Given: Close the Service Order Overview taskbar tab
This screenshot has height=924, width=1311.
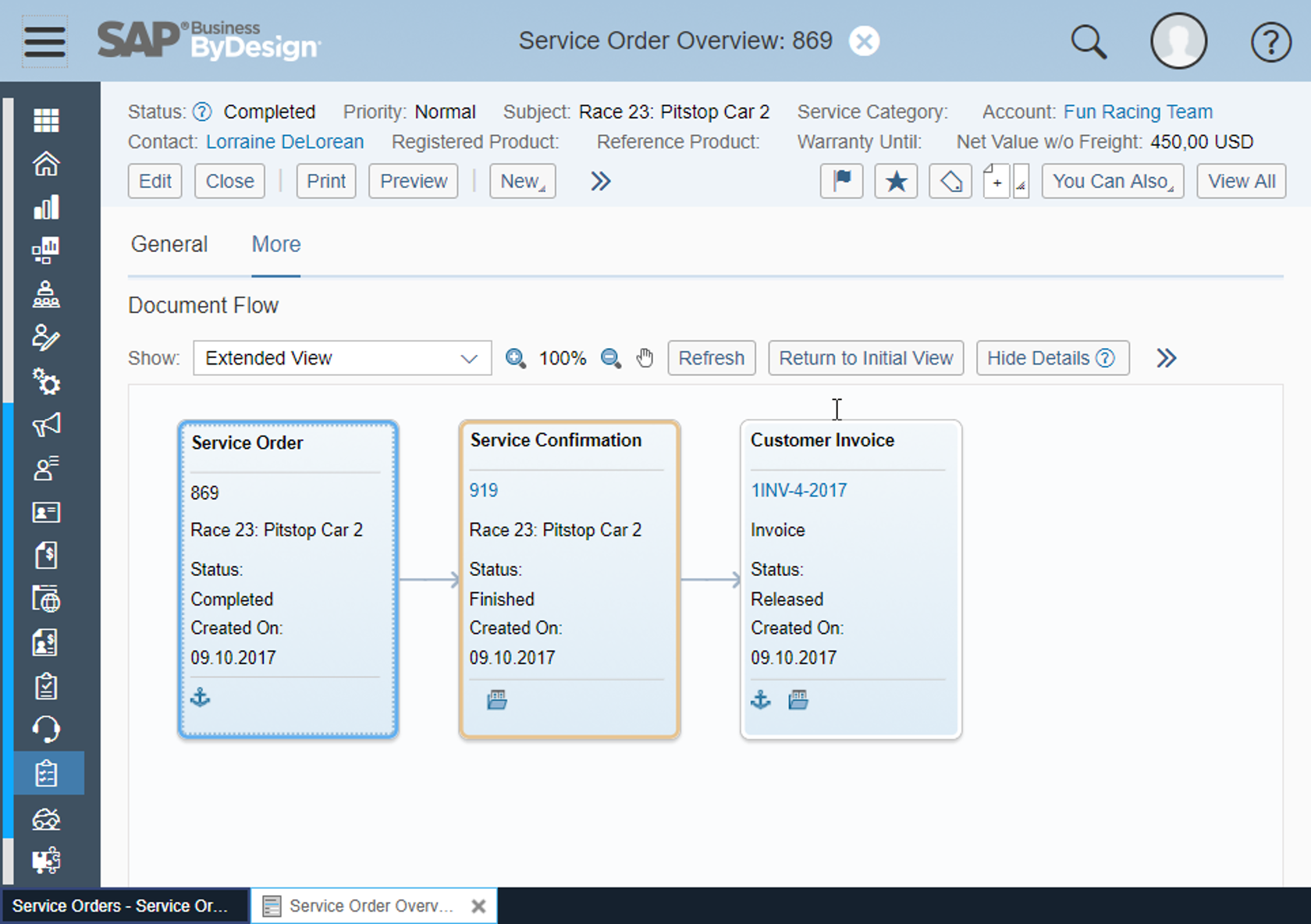Looking at the screenshot, I should coord(478,906).
